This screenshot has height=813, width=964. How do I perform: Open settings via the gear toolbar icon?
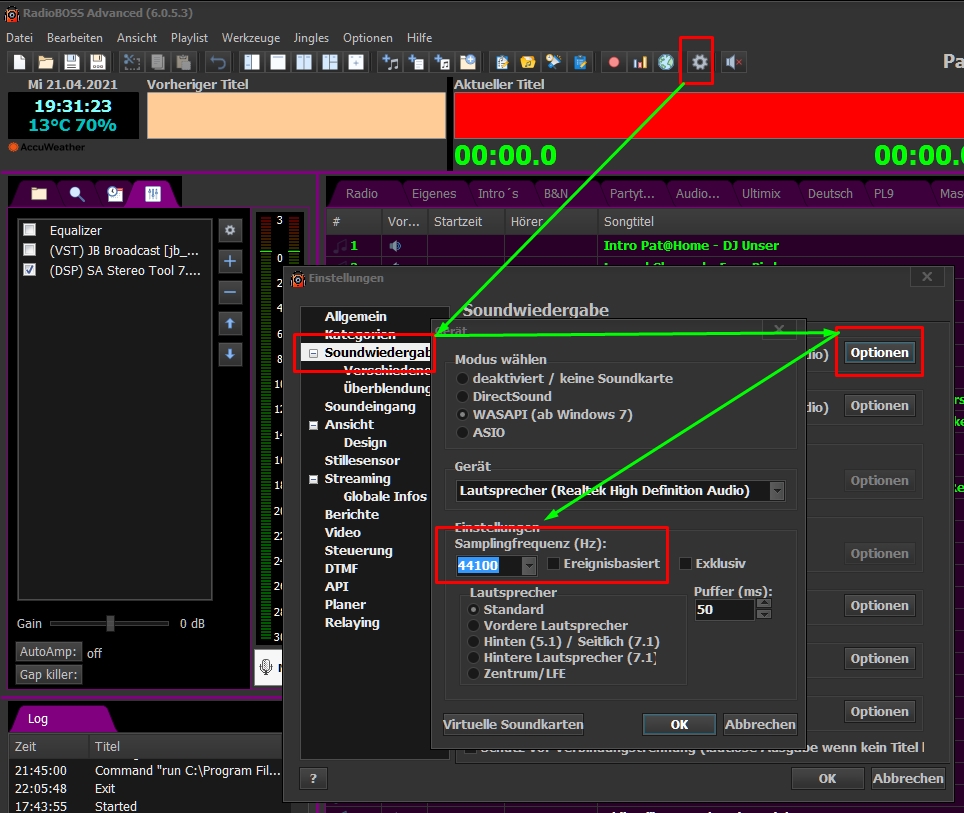[699, 62]
